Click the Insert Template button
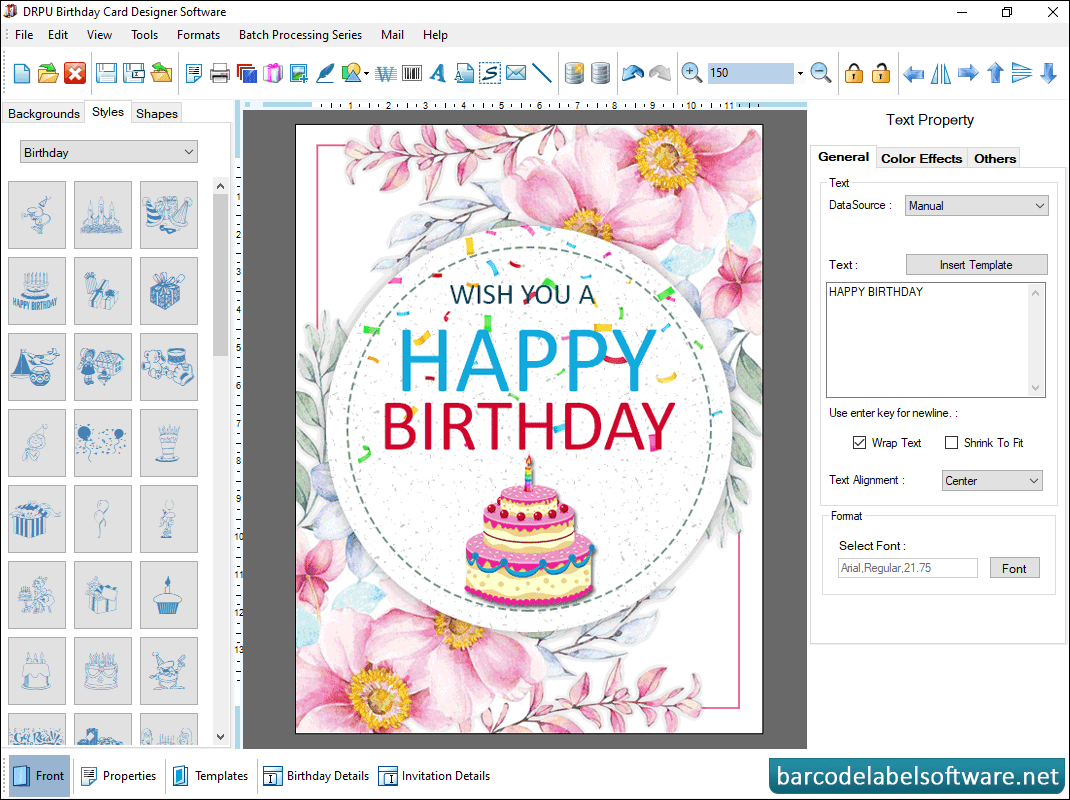The width and height of the screenshot is (1070, 800). coord(977,265)
